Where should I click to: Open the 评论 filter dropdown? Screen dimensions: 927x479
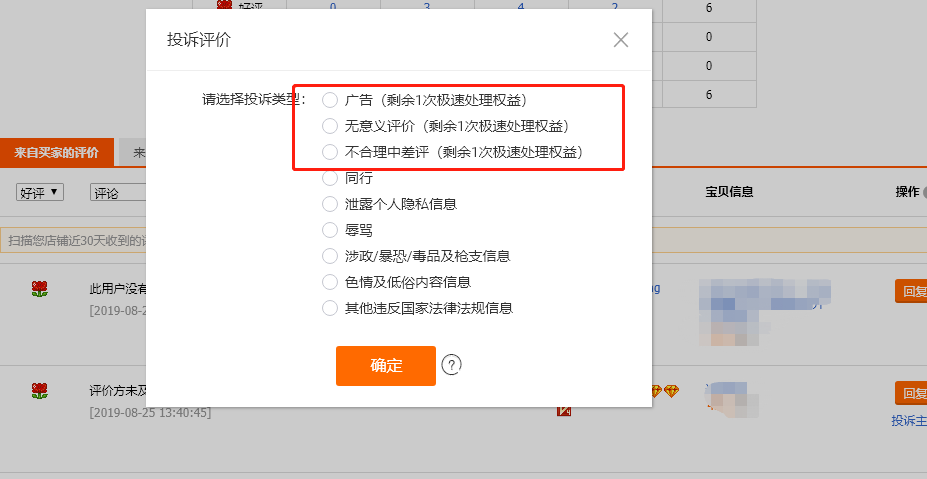pos(118,193)
